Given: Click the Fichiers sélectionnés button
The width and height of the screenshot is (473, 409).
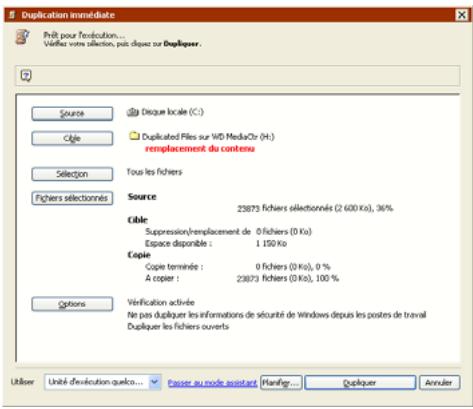Looking at the screenshot, I should (72, 198).
